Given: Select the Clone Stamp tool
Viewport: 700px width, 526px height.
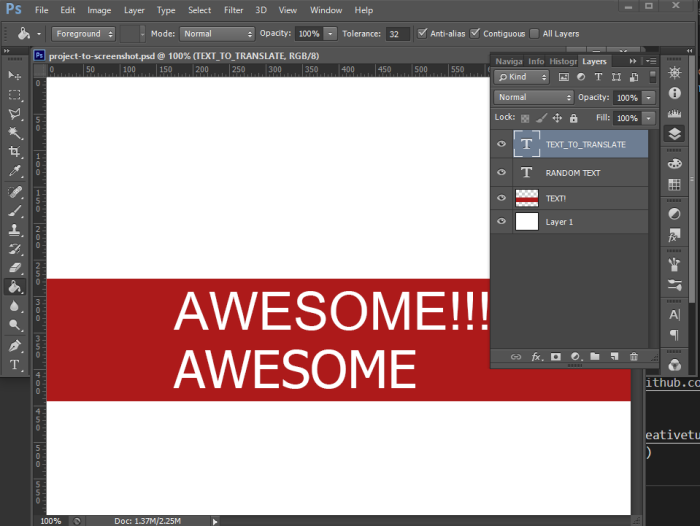Looking at the screenshot, I should (x=14, y=230).
